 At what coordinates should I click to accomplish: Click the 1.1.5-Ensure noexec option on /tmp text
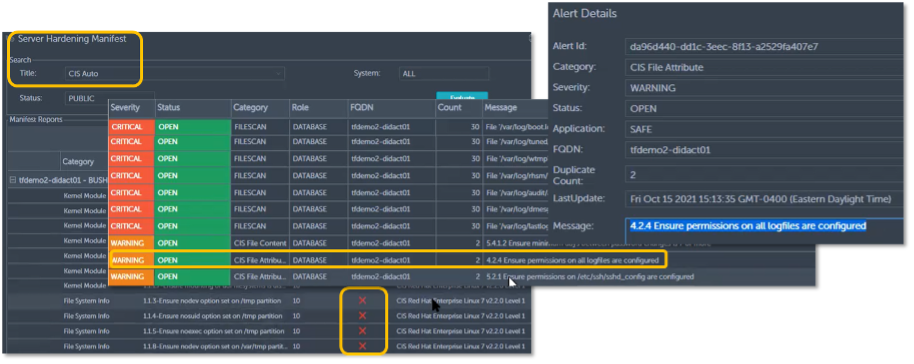click(213, 331)
